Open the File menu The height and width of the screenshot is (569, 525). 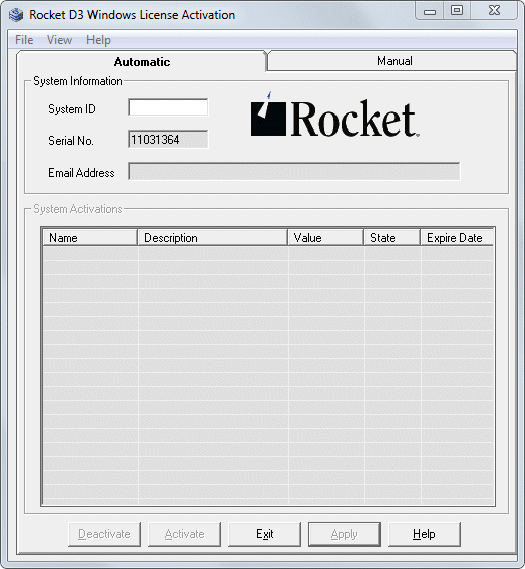(24, 40)
